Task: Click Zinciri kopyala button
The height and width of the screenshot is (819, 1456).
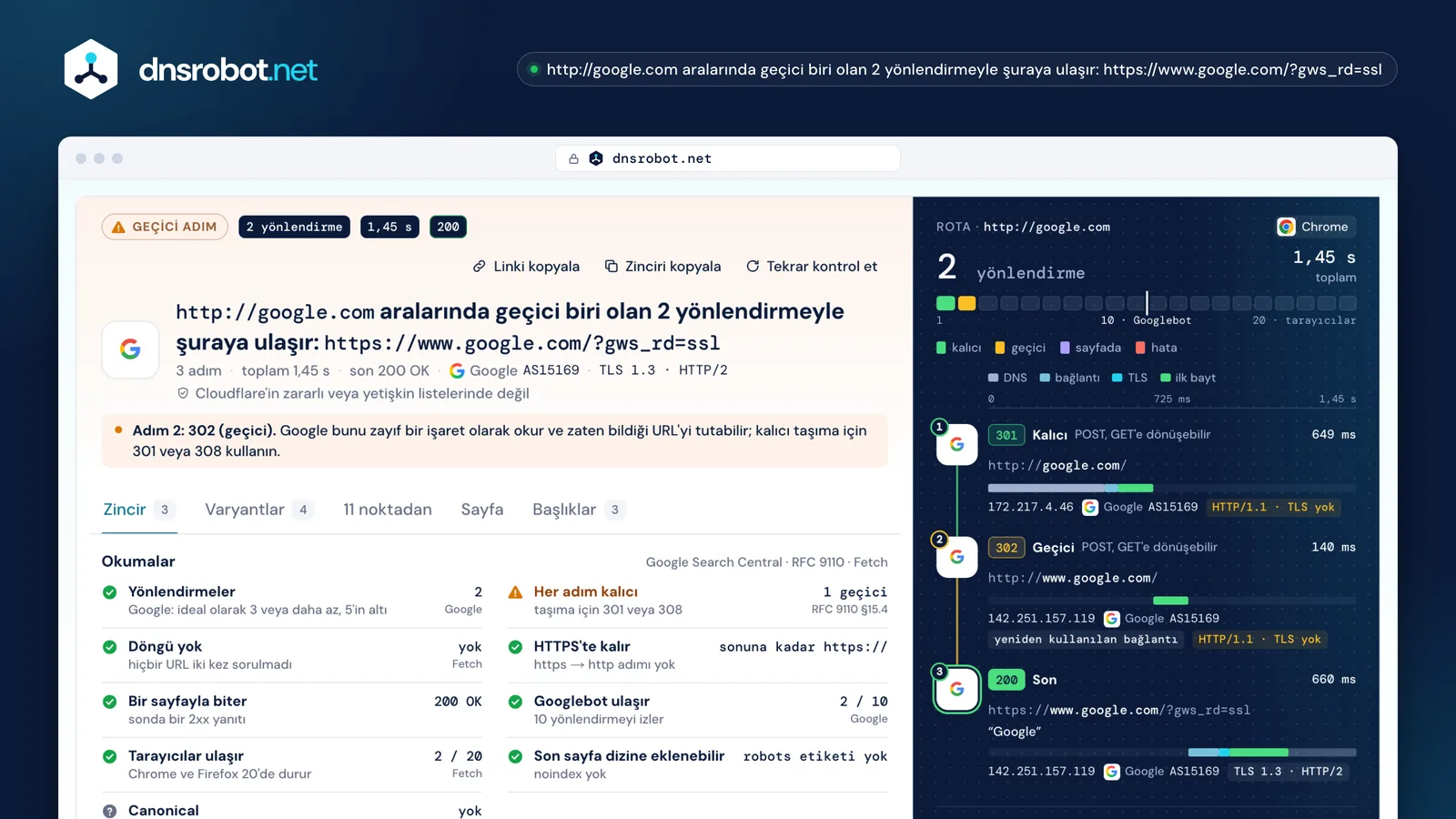Action: 663,267
